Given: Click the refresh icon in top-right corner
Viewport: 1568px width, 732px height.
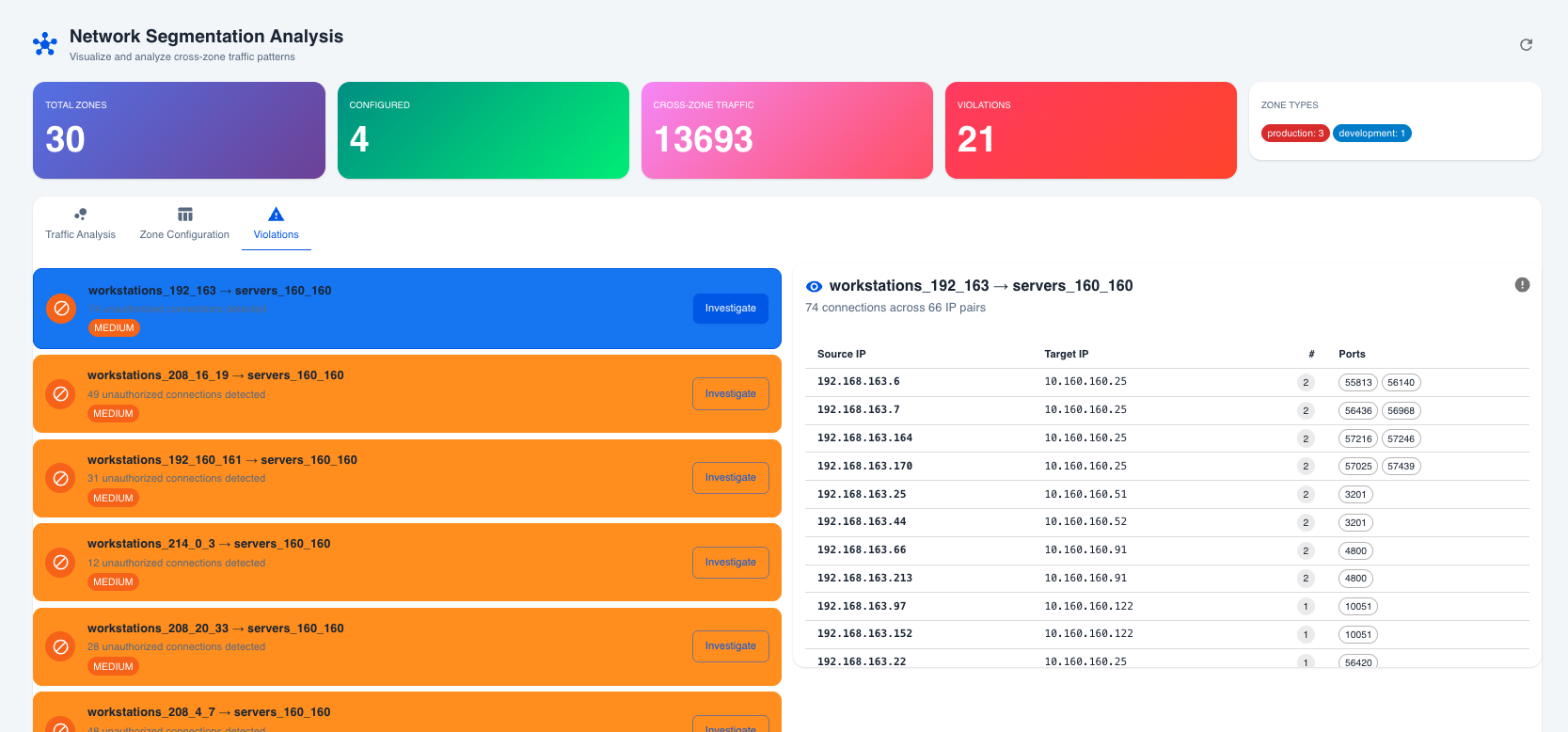Looking at the screenshot, I should [x=1526, y=44].
